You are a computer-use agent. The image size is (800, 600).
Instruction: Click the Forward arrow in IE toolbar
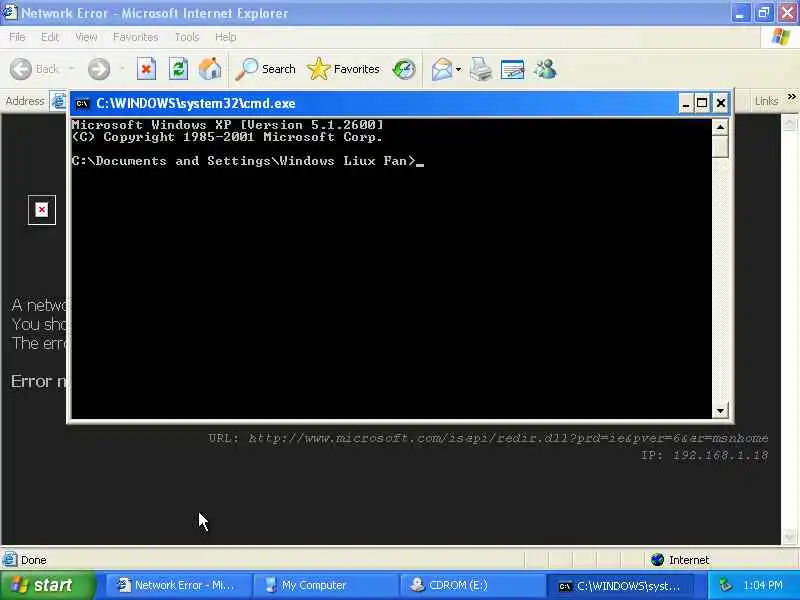(98, 69)
